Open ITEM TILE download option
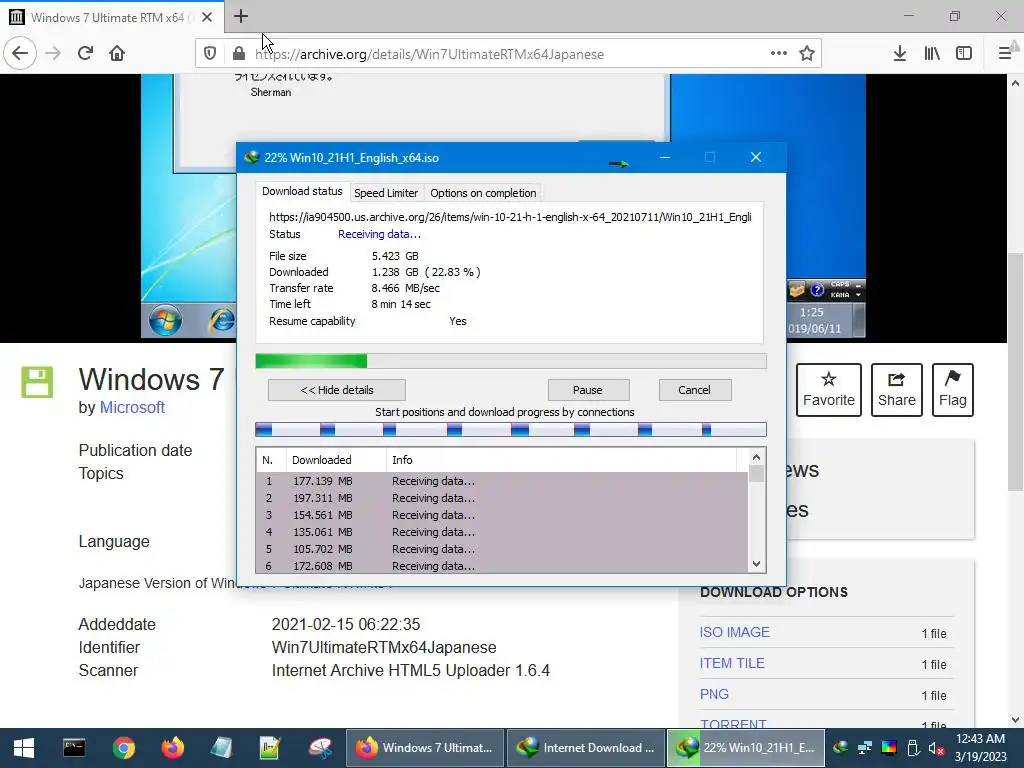The image size is (1024, 768). tap(732, 664)
